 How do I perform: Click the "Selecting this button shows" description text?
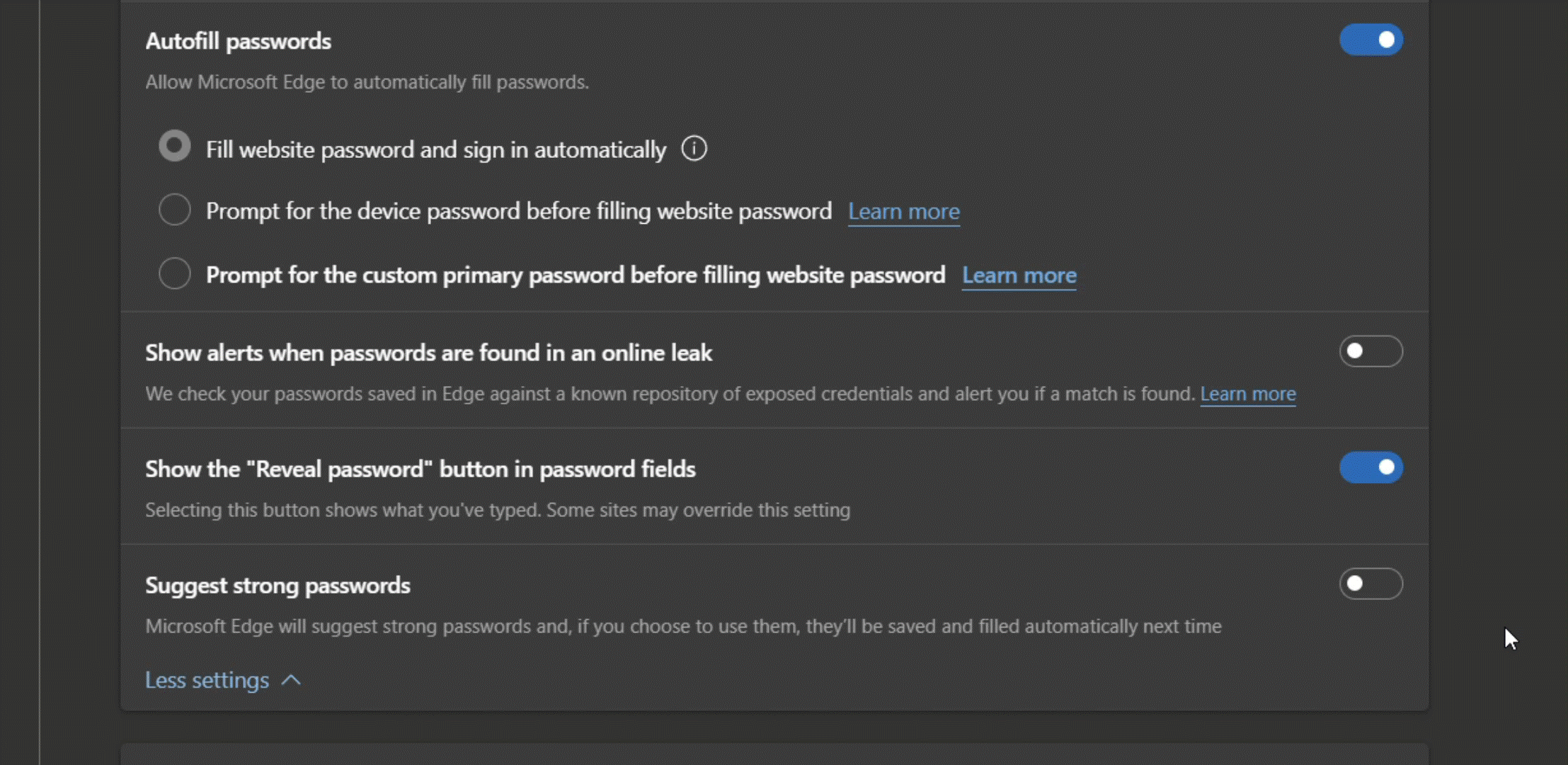click(x=497, y=510)
